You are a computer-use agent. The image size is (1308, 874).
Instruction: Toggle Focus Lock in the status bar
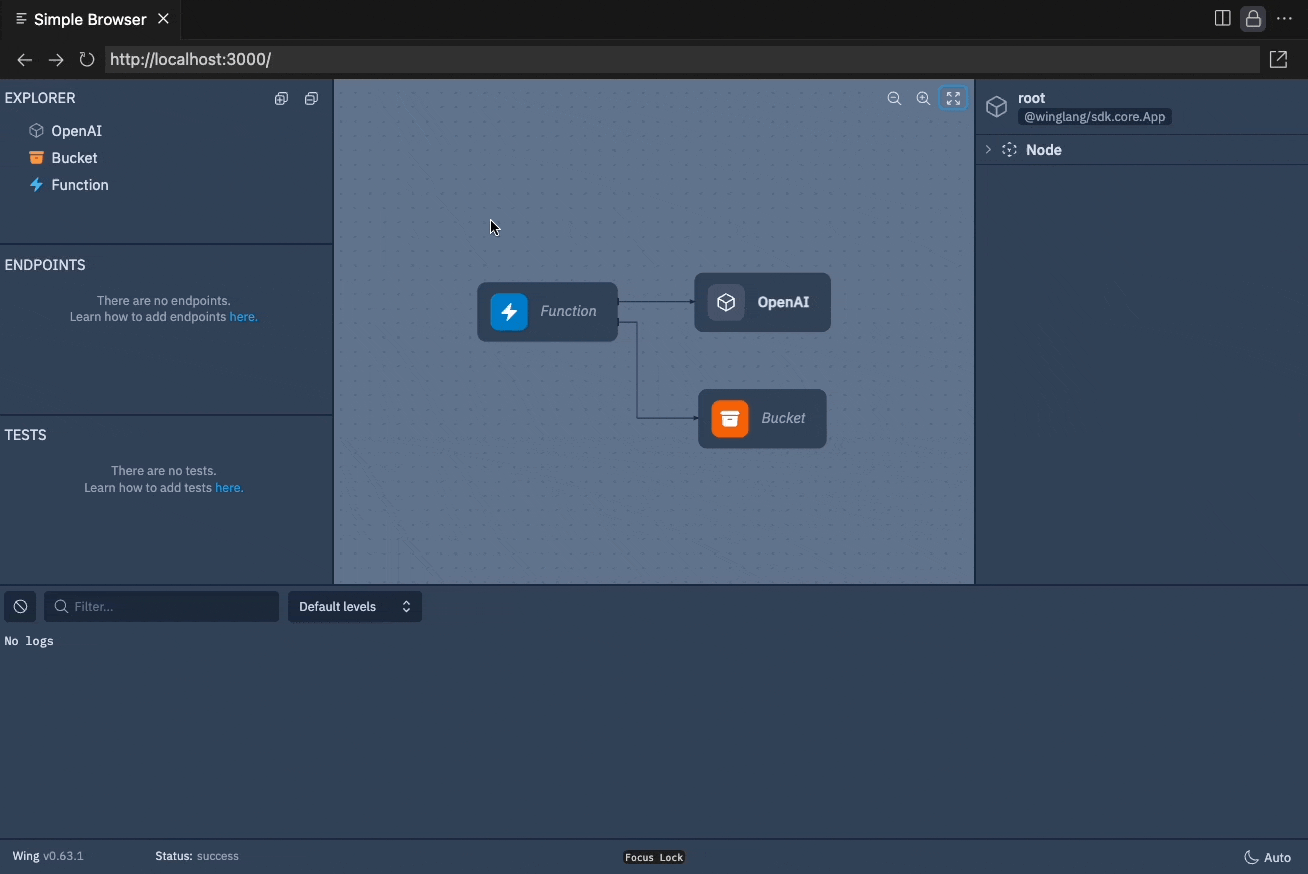(x=653, y=857)
